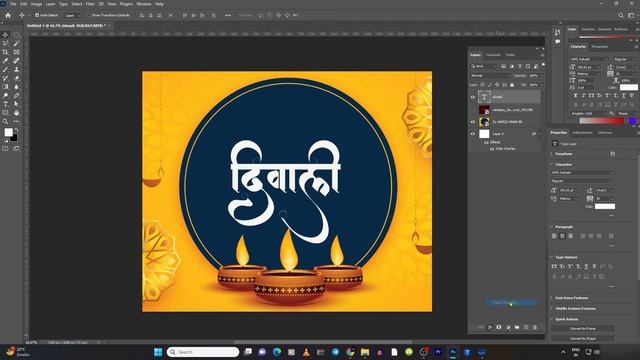Screen dimensions: 640x360
Task: Click the Home icon in options bar
Action: [8, 15]
